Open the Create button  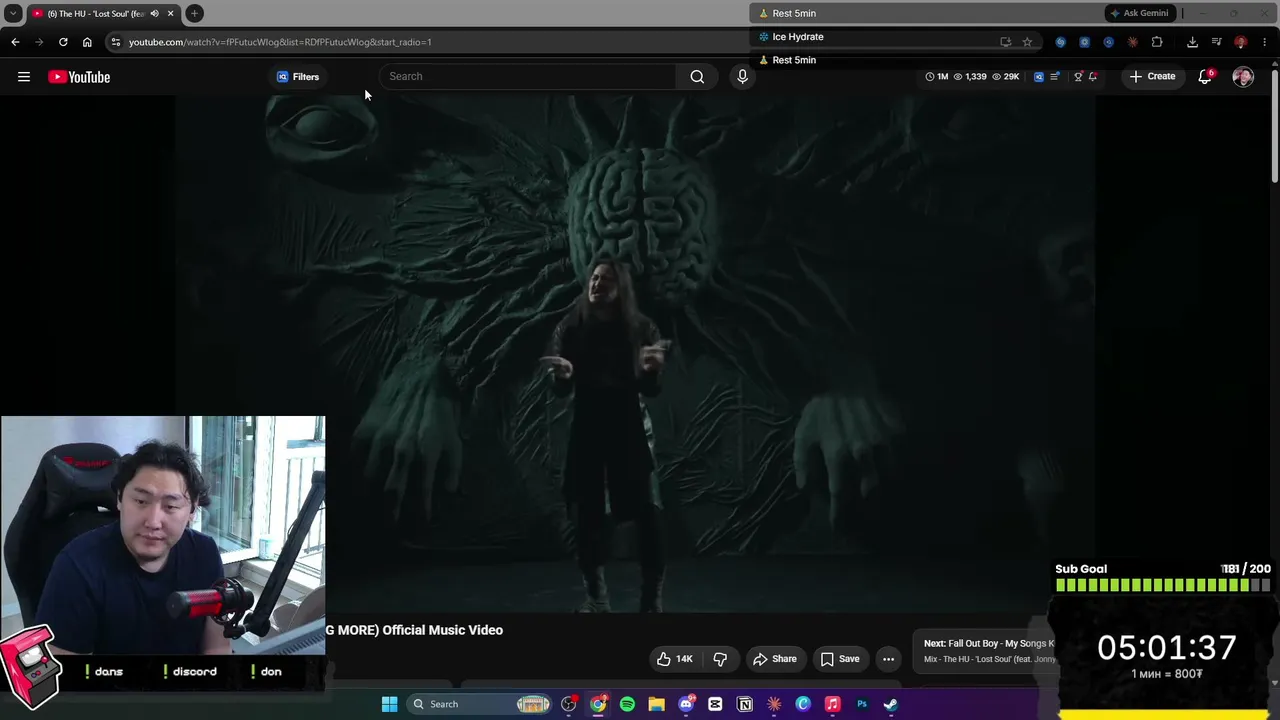(x=1153, y=76)
